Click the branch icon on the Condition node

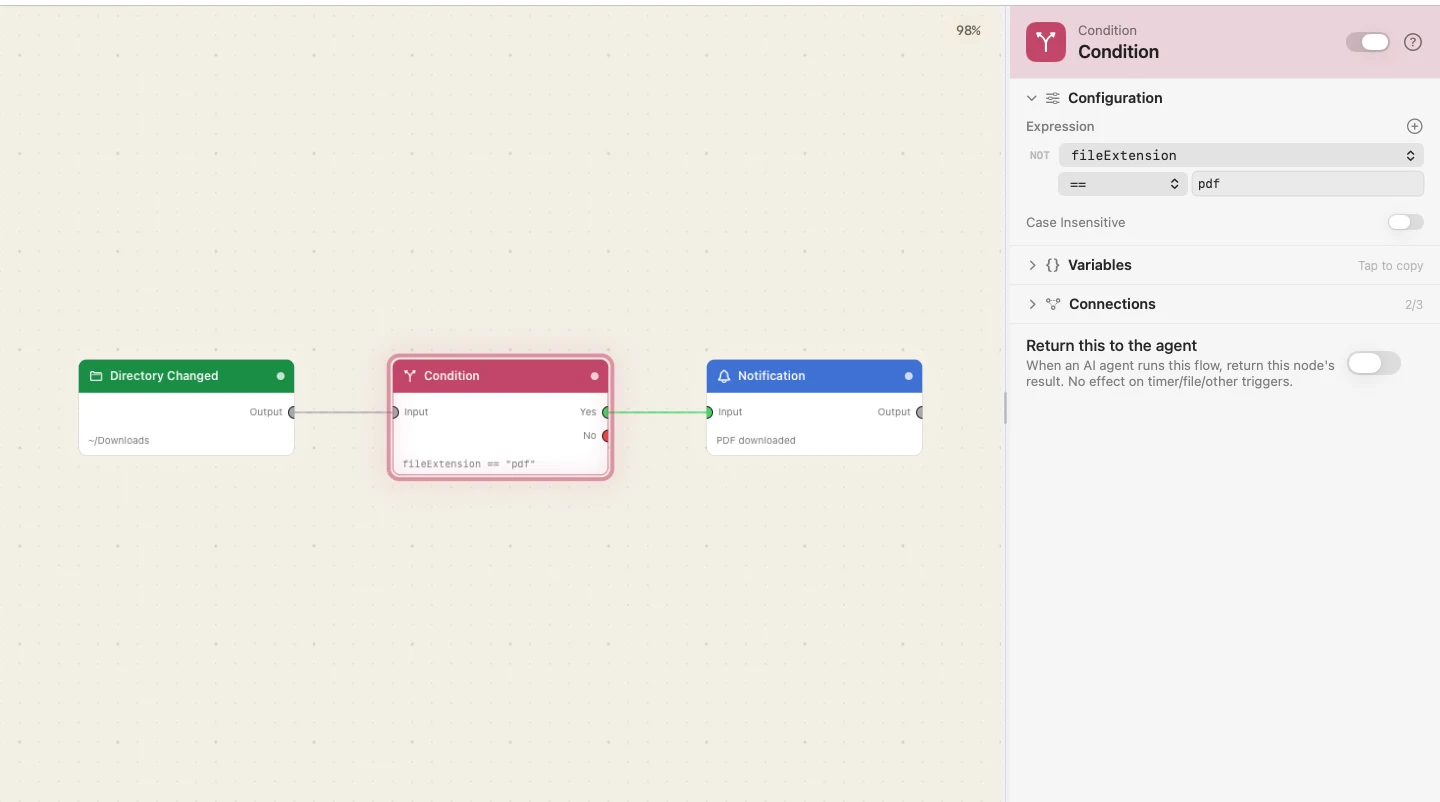[x=410, y=376]
